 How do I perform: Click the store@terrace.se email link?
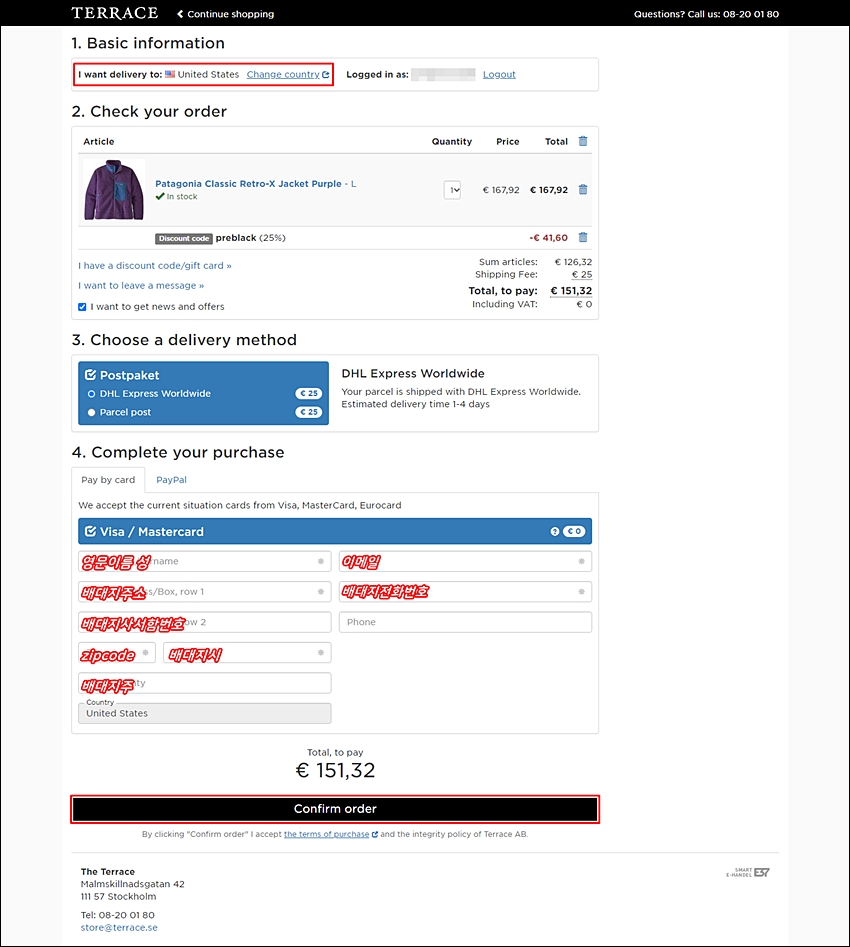point(119,927)
